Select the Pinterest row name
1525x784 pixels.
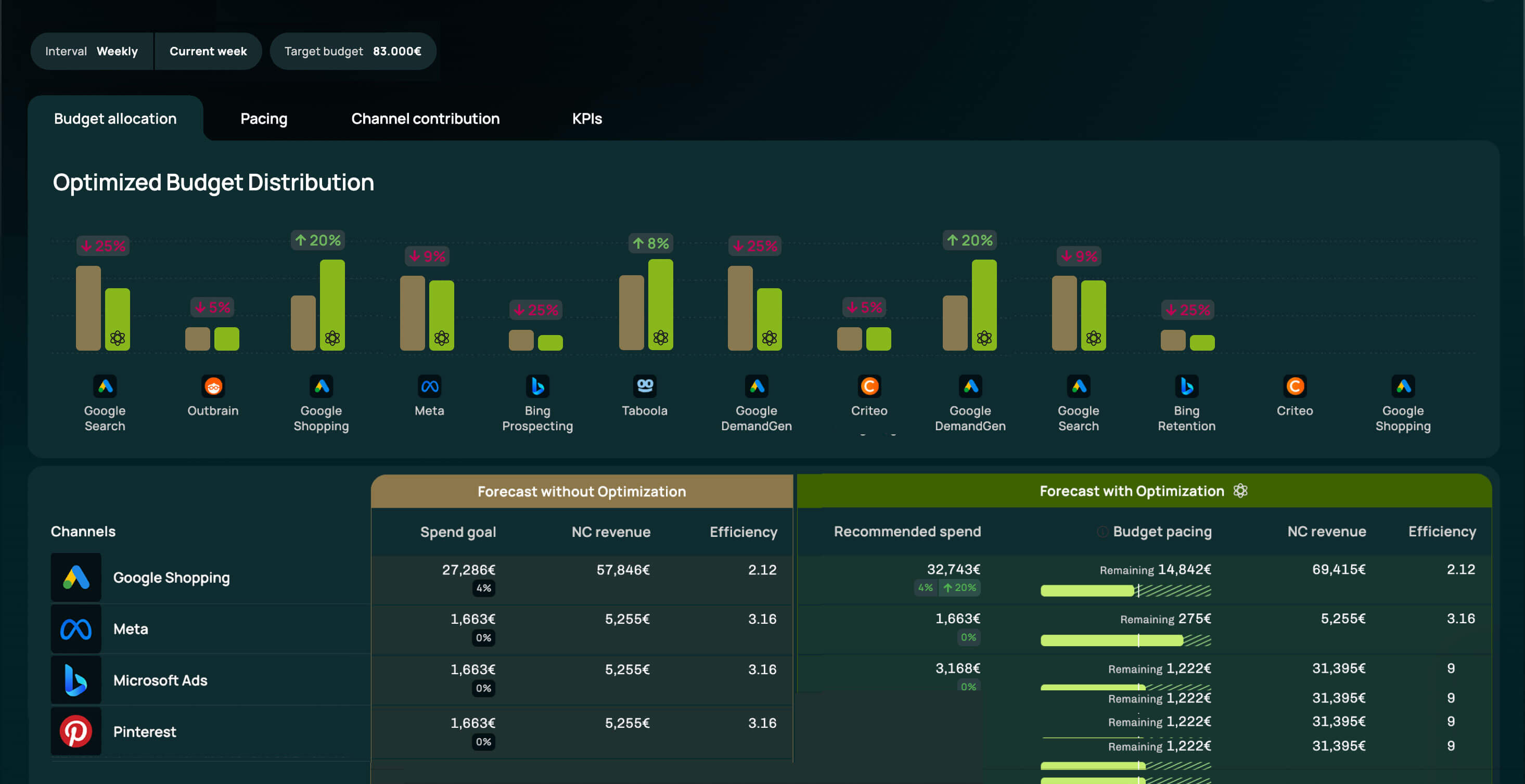(145, 731)
